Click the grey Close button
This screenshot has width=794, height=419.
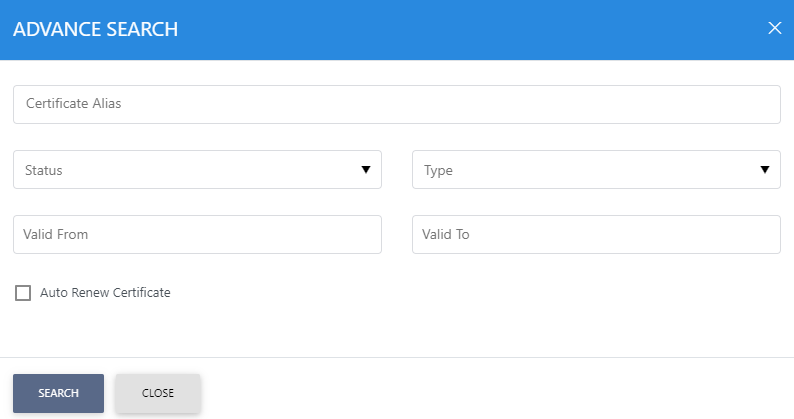pos(158,393)
